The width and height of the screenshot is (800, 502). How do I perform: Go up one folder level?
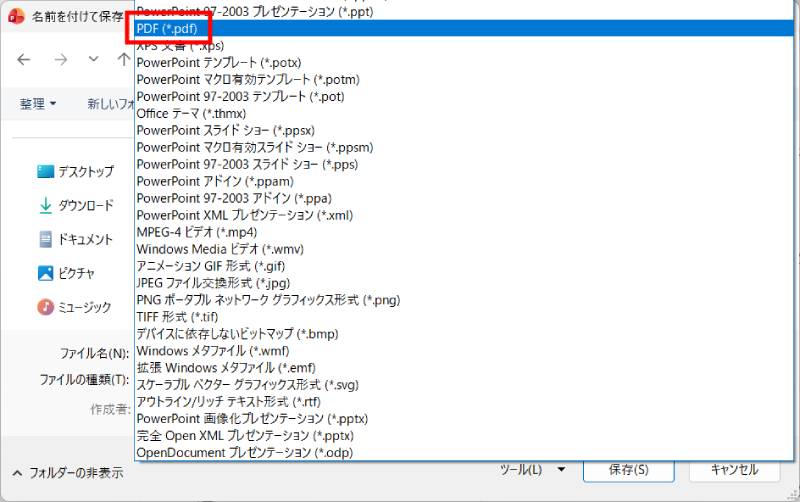(123, 60)
